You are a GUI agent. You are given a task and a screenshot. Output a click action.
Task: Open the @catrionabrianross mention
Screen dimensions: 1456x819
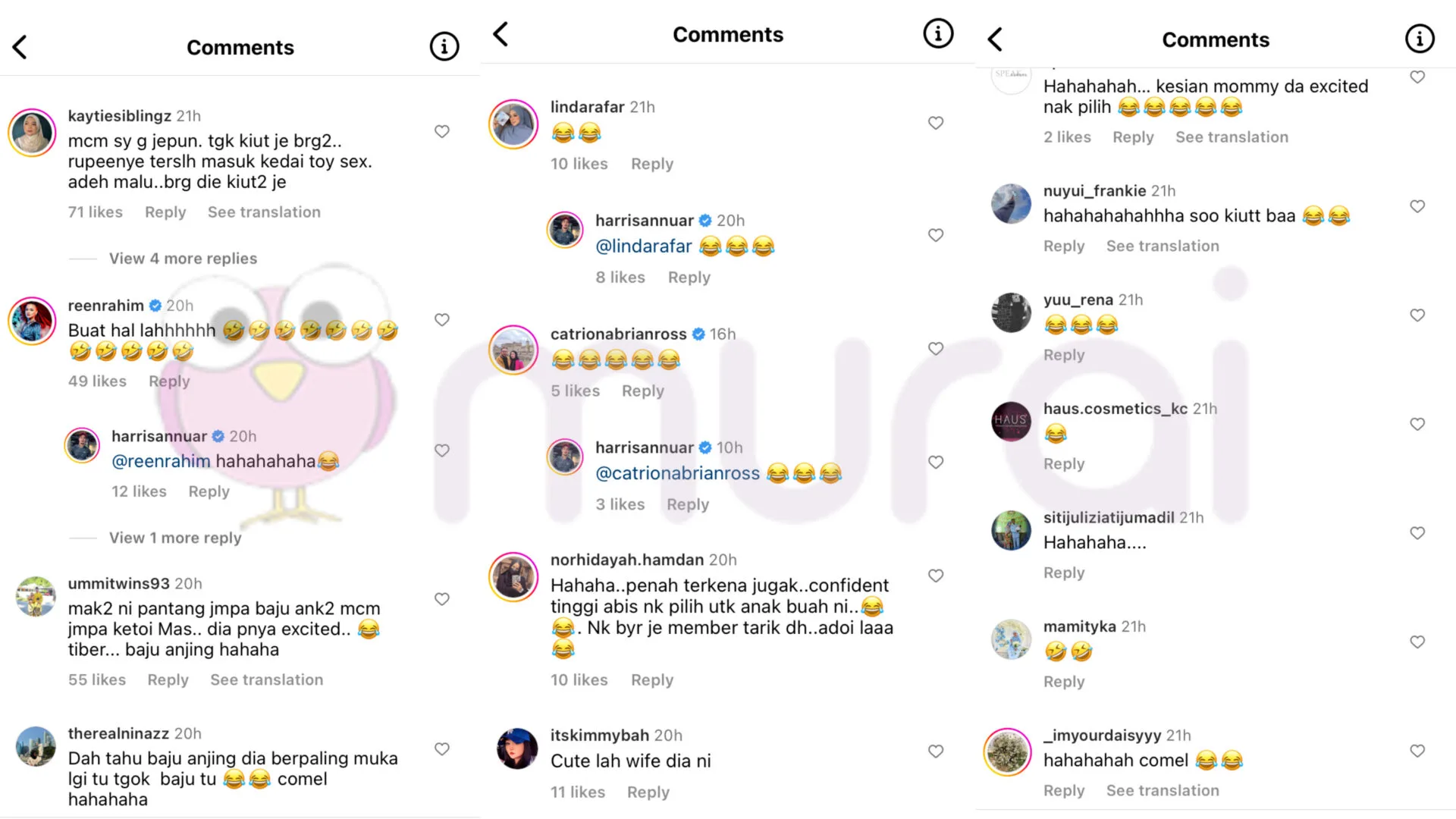[677, 473]
